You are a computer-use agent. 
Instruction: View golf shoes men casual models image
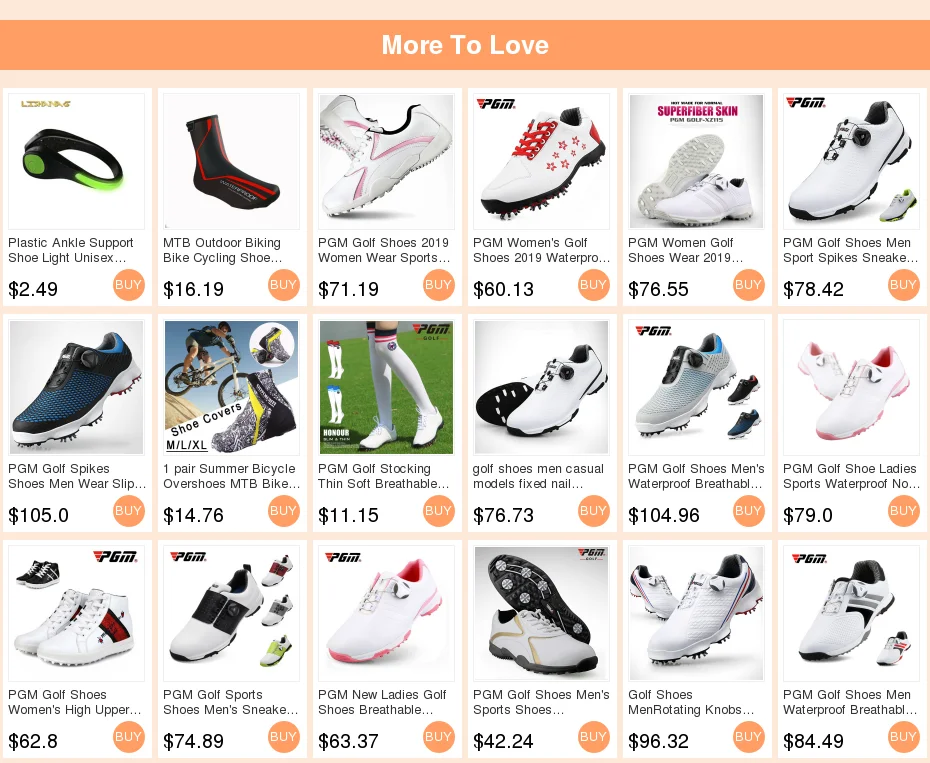(x=541, y=387)
